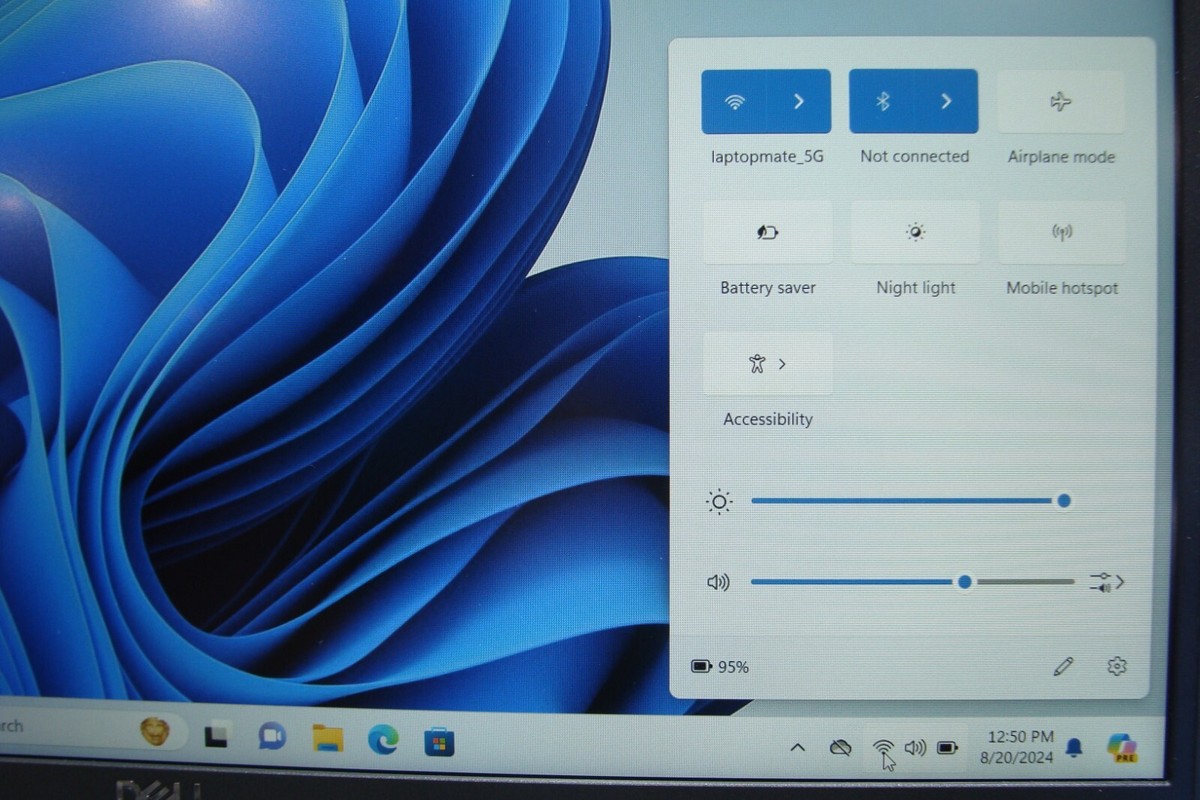1200x800 pixels.
Task: Open sound output device selector
Action: (1106, 582)
